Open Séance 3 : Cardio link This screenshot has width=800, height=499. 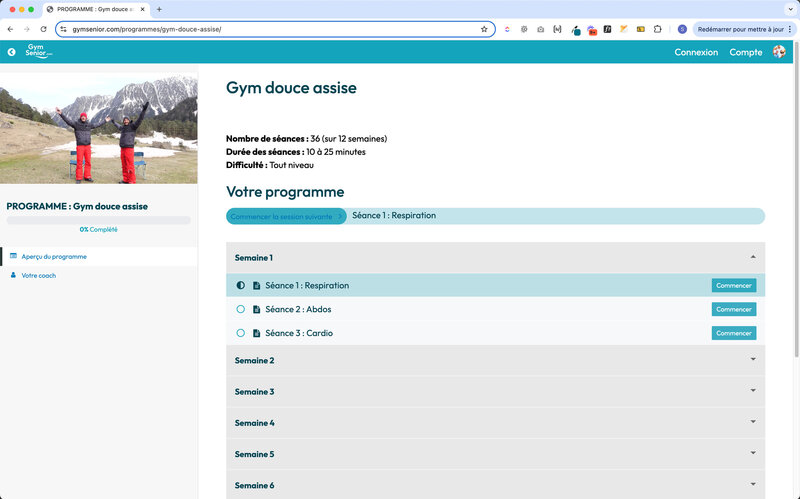coord(299,333)
